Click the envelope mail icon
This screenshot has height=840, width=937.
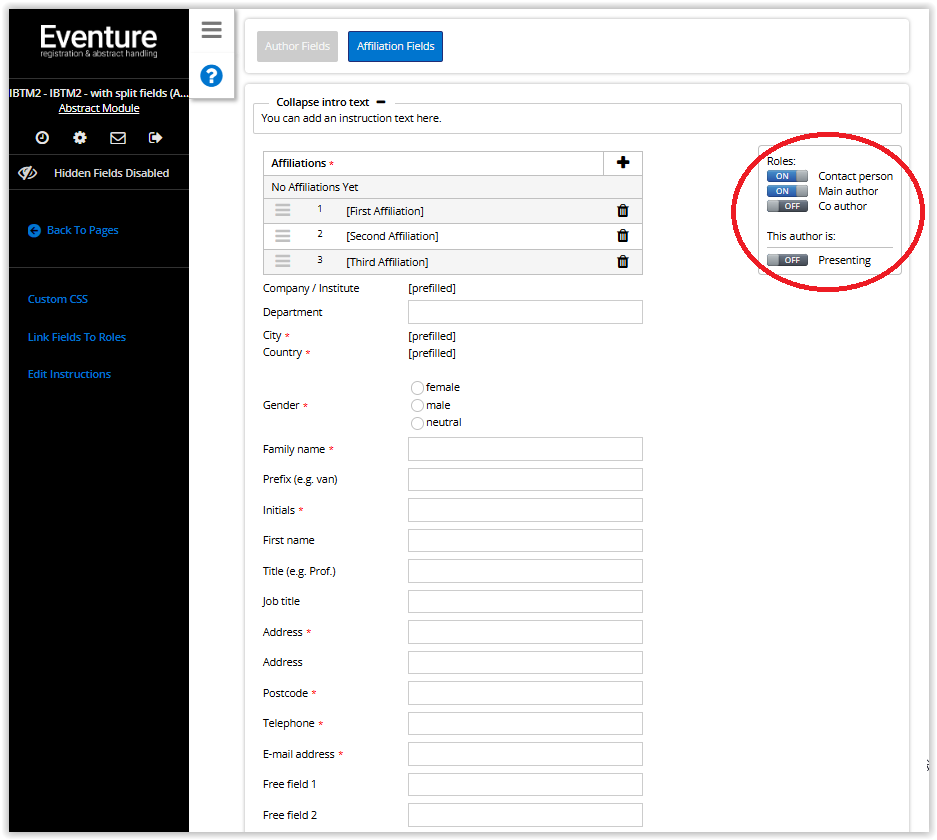(118, 138)
